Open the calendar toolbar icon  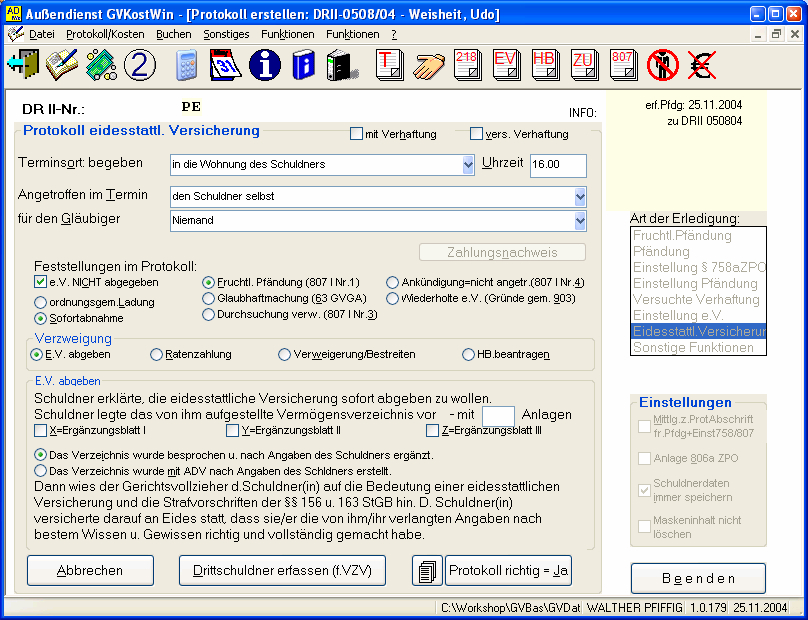click(x=225, y=65)
